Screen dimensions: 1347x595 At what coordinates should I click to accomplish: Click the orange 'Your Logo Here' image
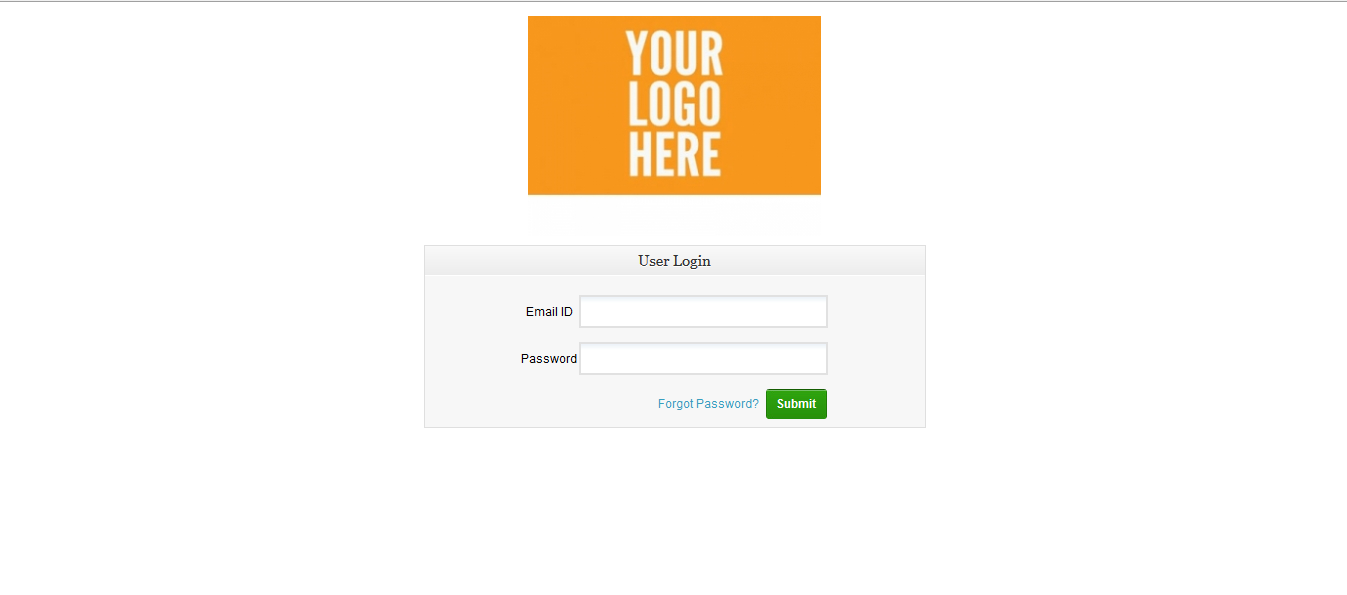[x=674, y=105]
